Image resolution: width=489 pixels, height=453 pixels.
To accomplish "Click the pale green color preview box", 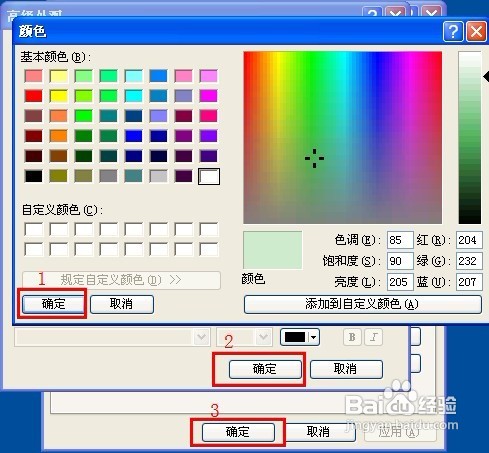I will [273, 250].
